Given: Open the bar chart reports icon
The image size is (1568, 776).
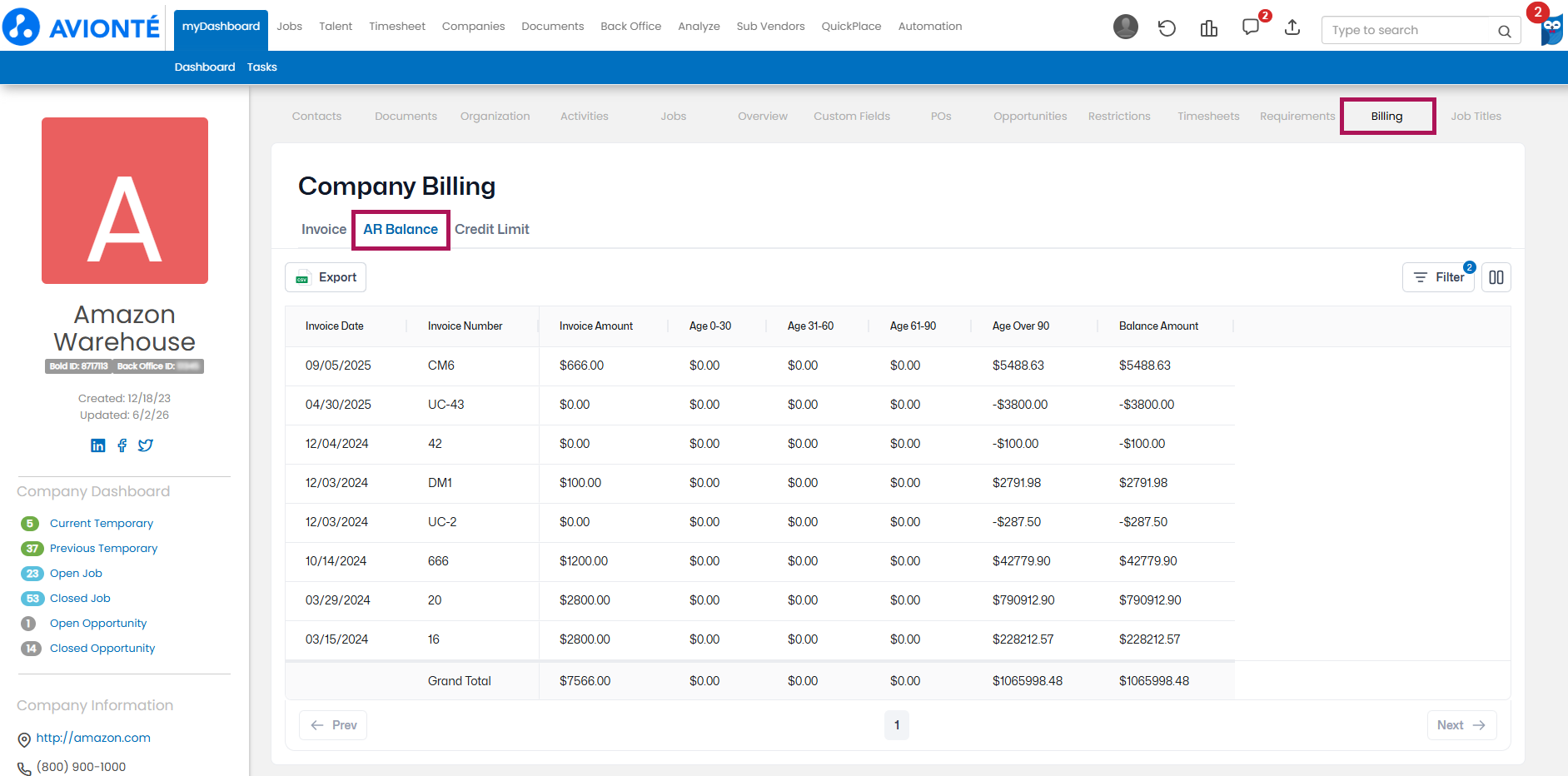Looking at the screenshot, I should click(x=1209, y=28).
